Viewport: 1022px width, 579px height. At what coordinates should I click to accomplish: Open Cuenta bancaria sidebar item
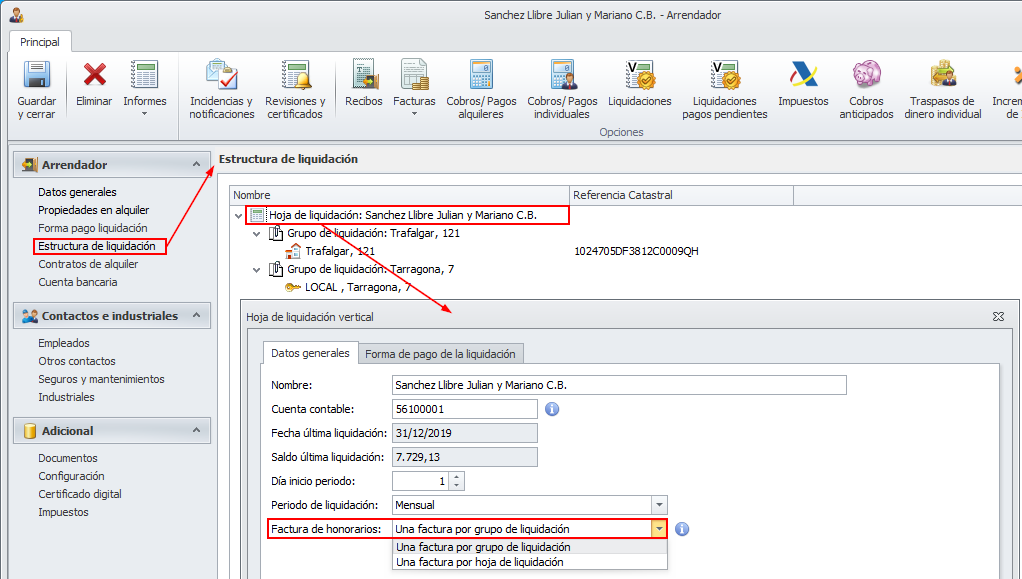(78, 282)
